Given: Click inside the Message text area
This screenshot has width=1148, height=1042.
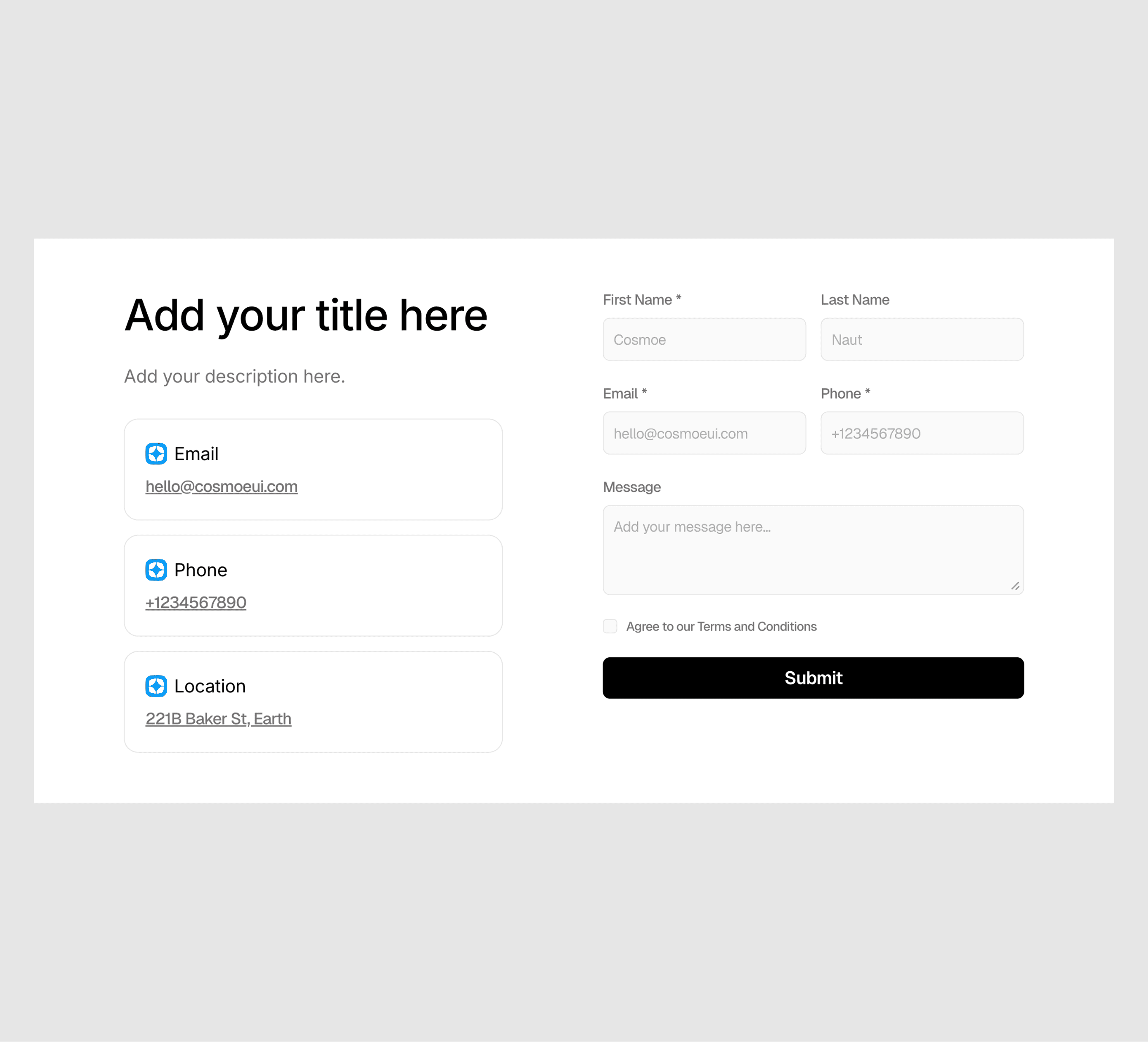Looking at the screenshot, I should pyautogui.click(x=813, y=550).
